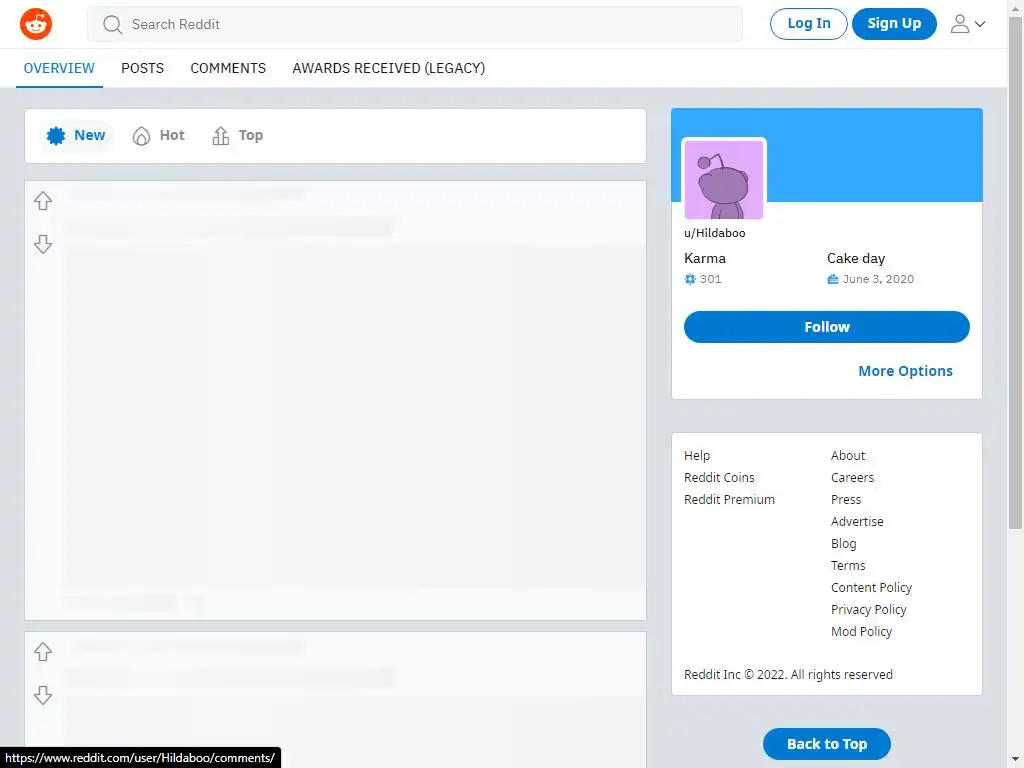Open the Advertise link
This screenshot has width=1024, height=768.
tap(857, 522)
